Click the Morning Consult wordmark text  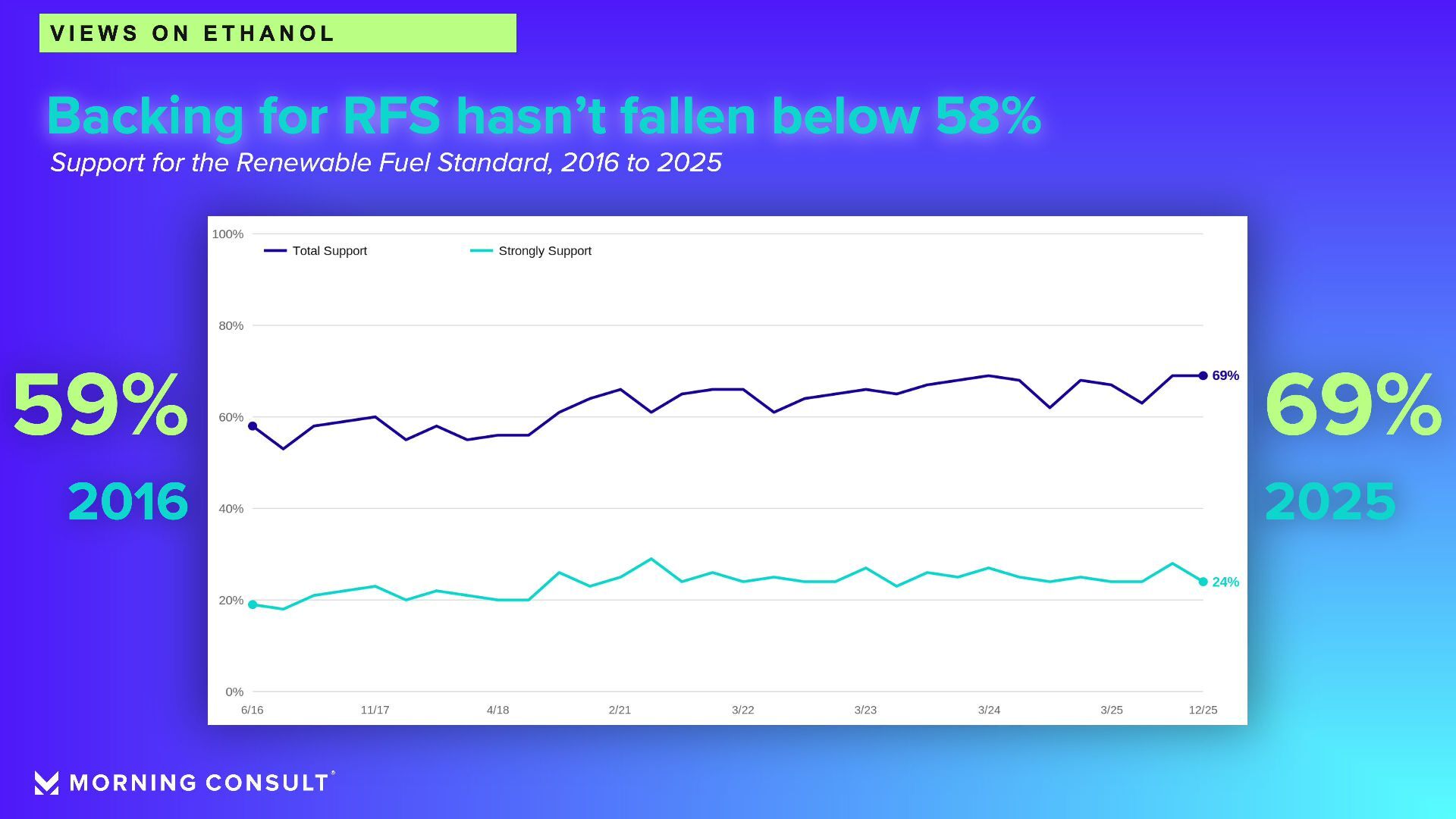click(199, 783)
